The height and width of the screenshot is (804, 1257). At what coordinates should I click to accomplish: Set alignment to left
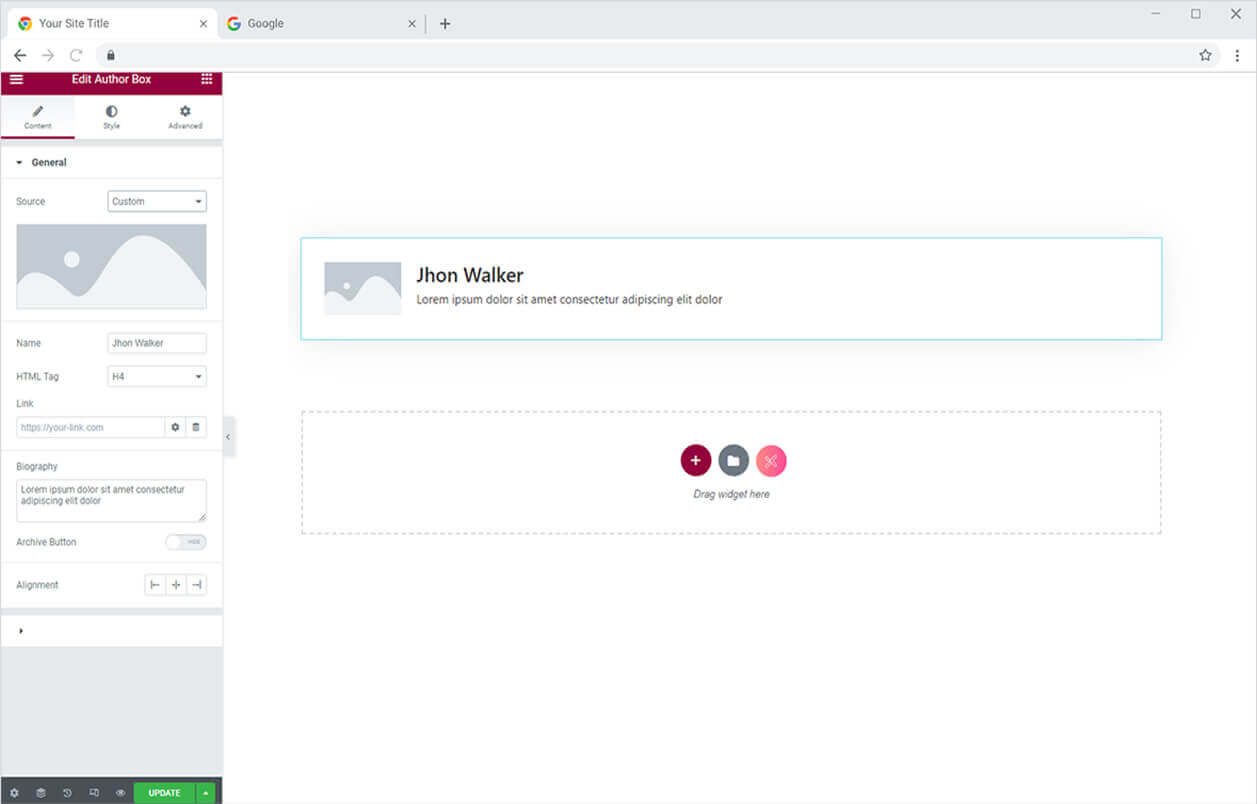click(155, 585)
